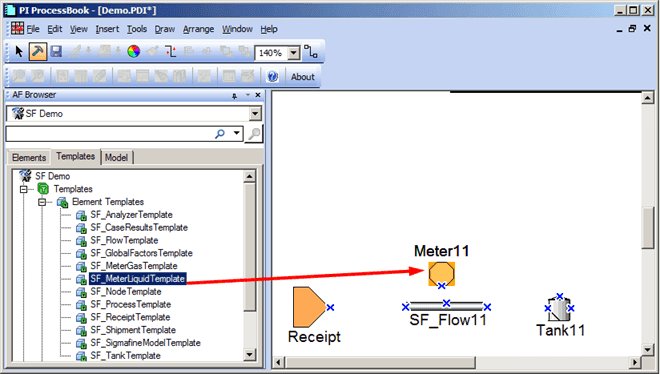Viewport: 660px width, 374px height.
Task: Click the first grayed zoom magnifier icon
Action: 19,76
